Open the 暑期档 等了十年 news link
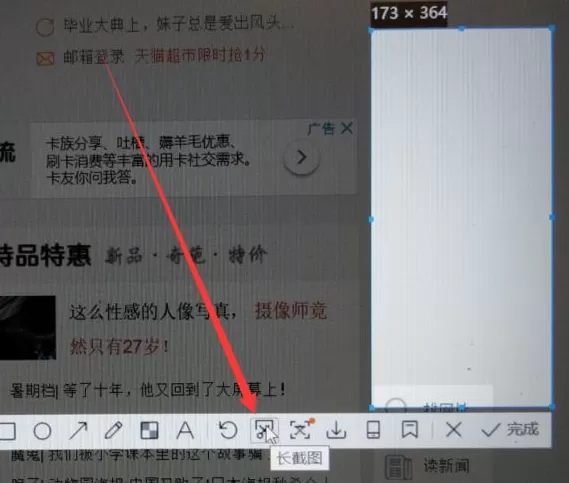The width and height of the screenshot is (569, 483). (x=148, y=390)
